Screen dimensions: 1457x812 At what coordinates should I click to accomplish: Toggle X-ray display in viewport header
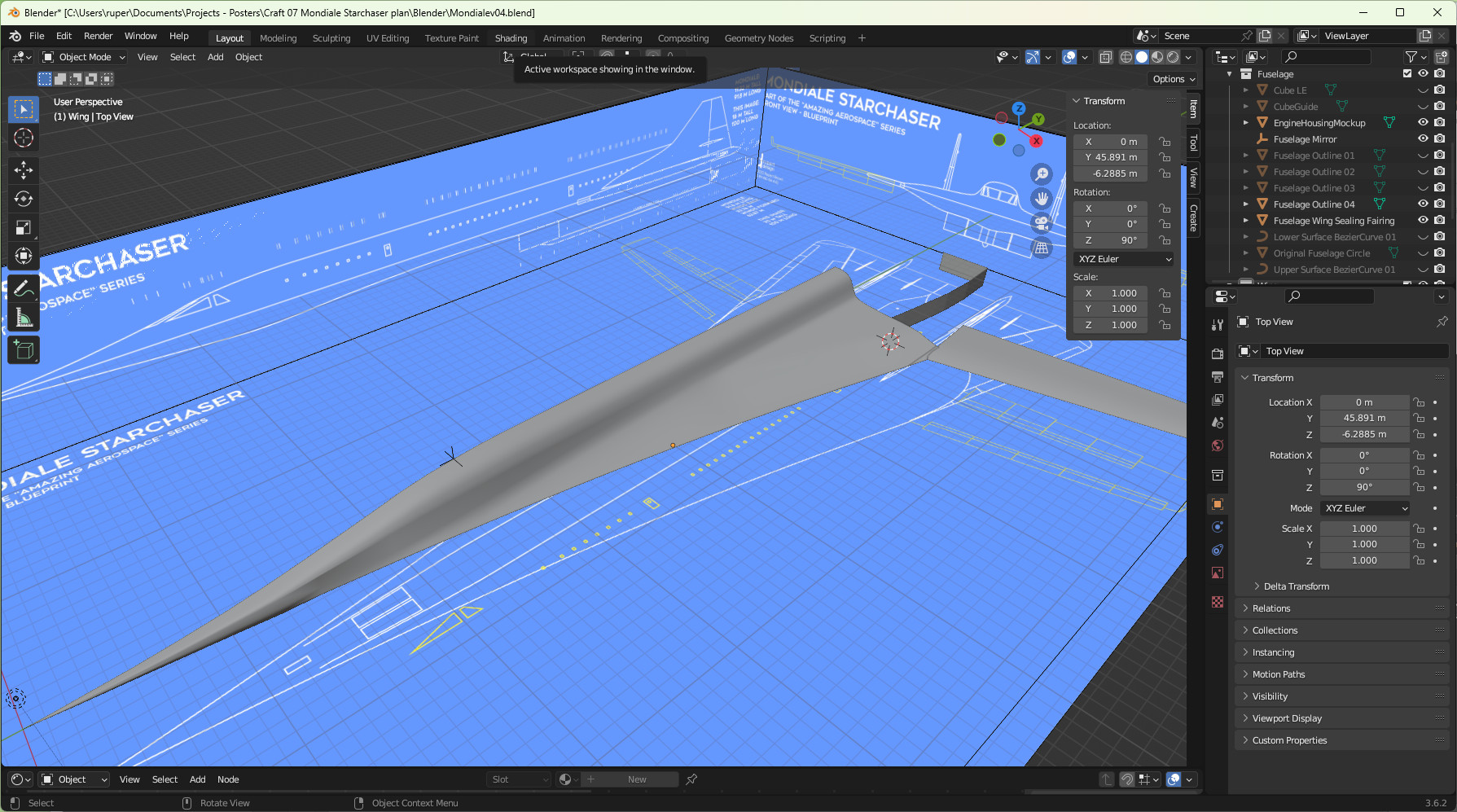(1106, 57)
